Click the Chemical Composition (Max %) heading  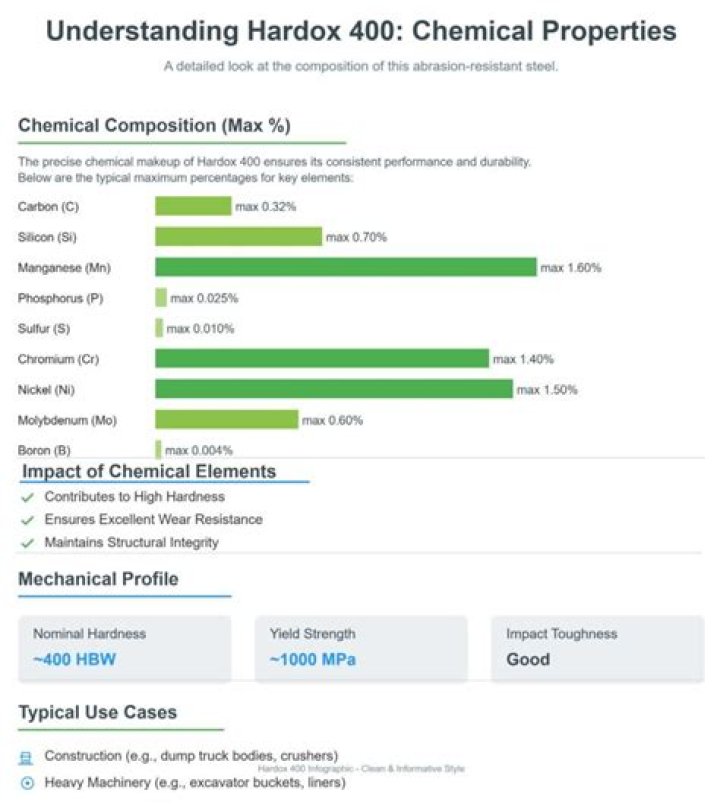click(x=154, y=126)
